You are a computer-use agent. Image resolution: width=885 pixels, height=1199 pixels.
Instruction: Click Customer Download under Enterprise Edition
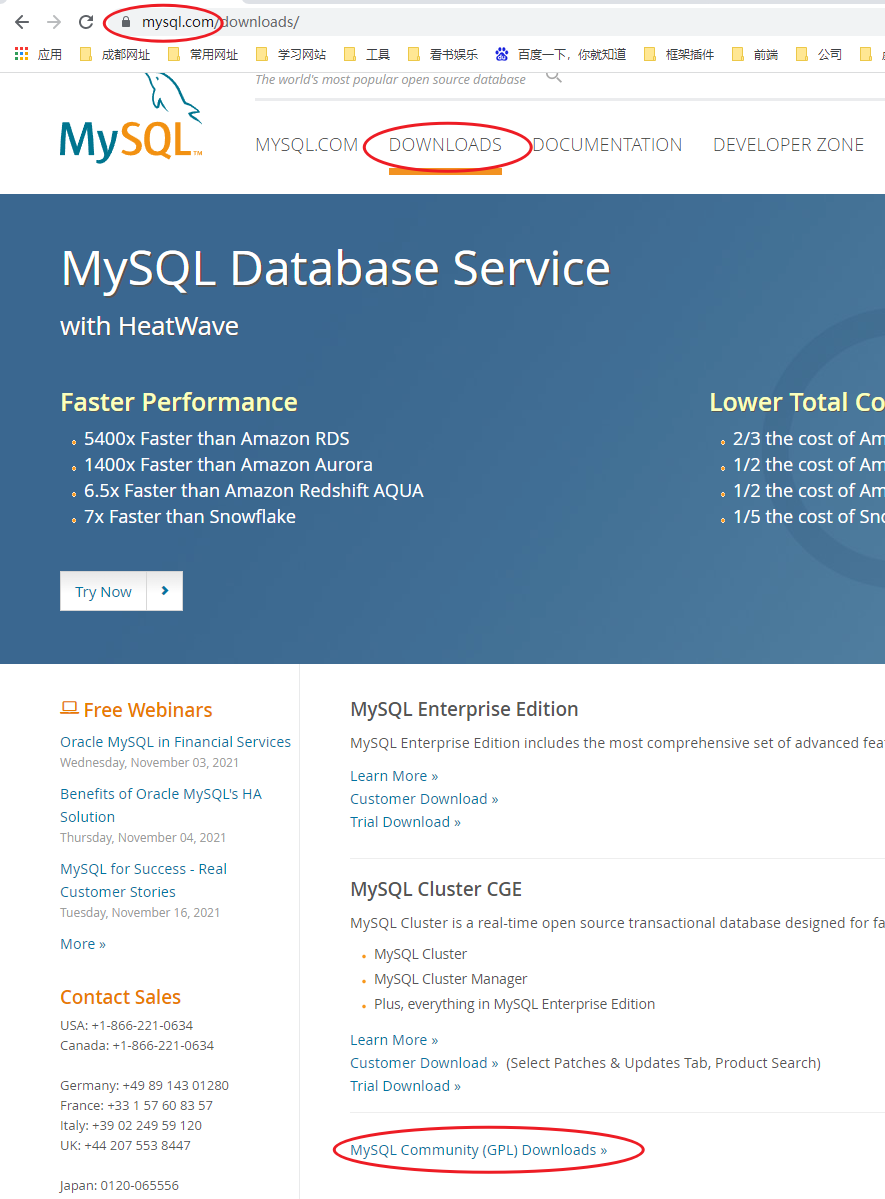click(x=424, y=799)
